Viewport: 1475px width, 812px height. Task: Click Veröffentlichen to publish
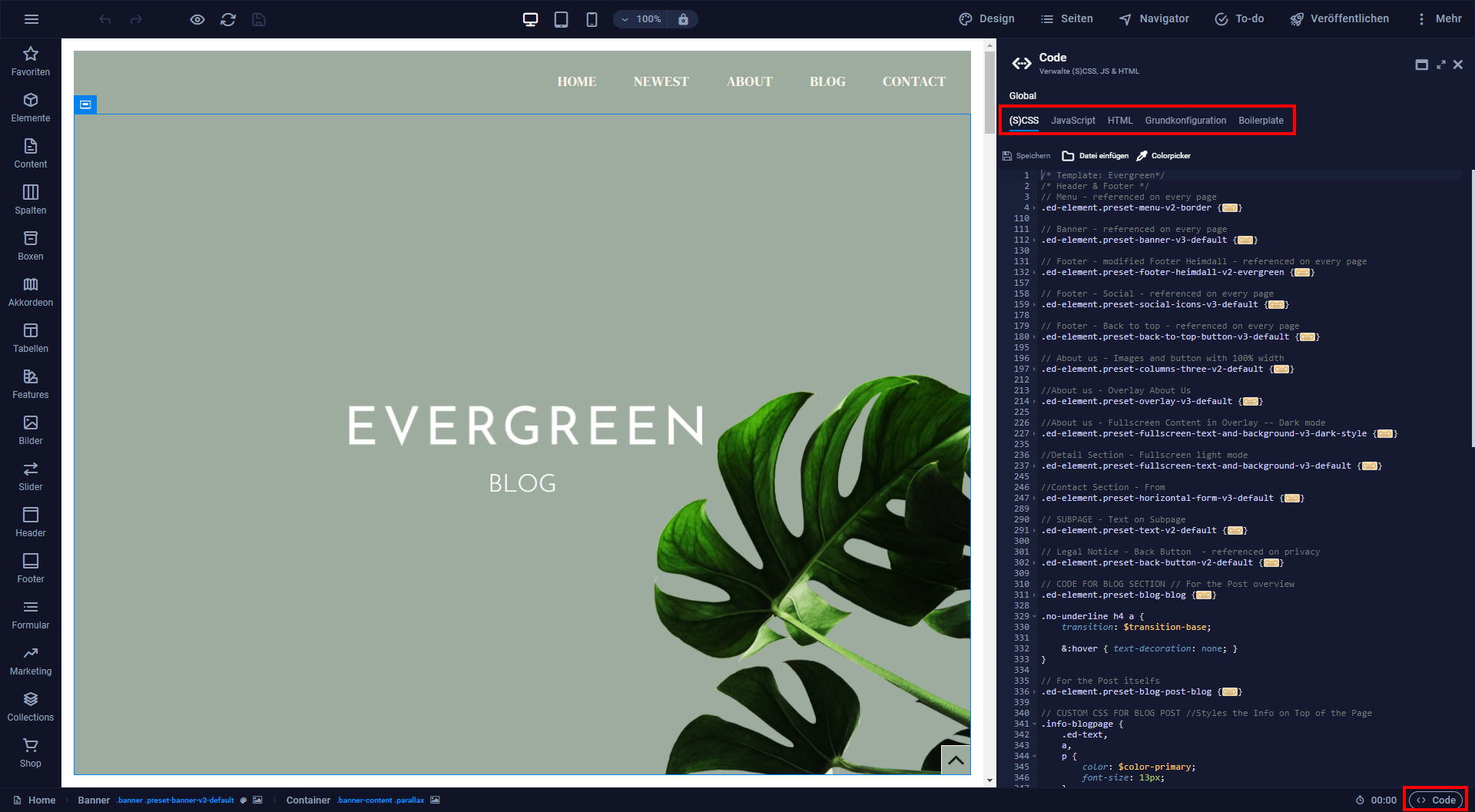1339,19
